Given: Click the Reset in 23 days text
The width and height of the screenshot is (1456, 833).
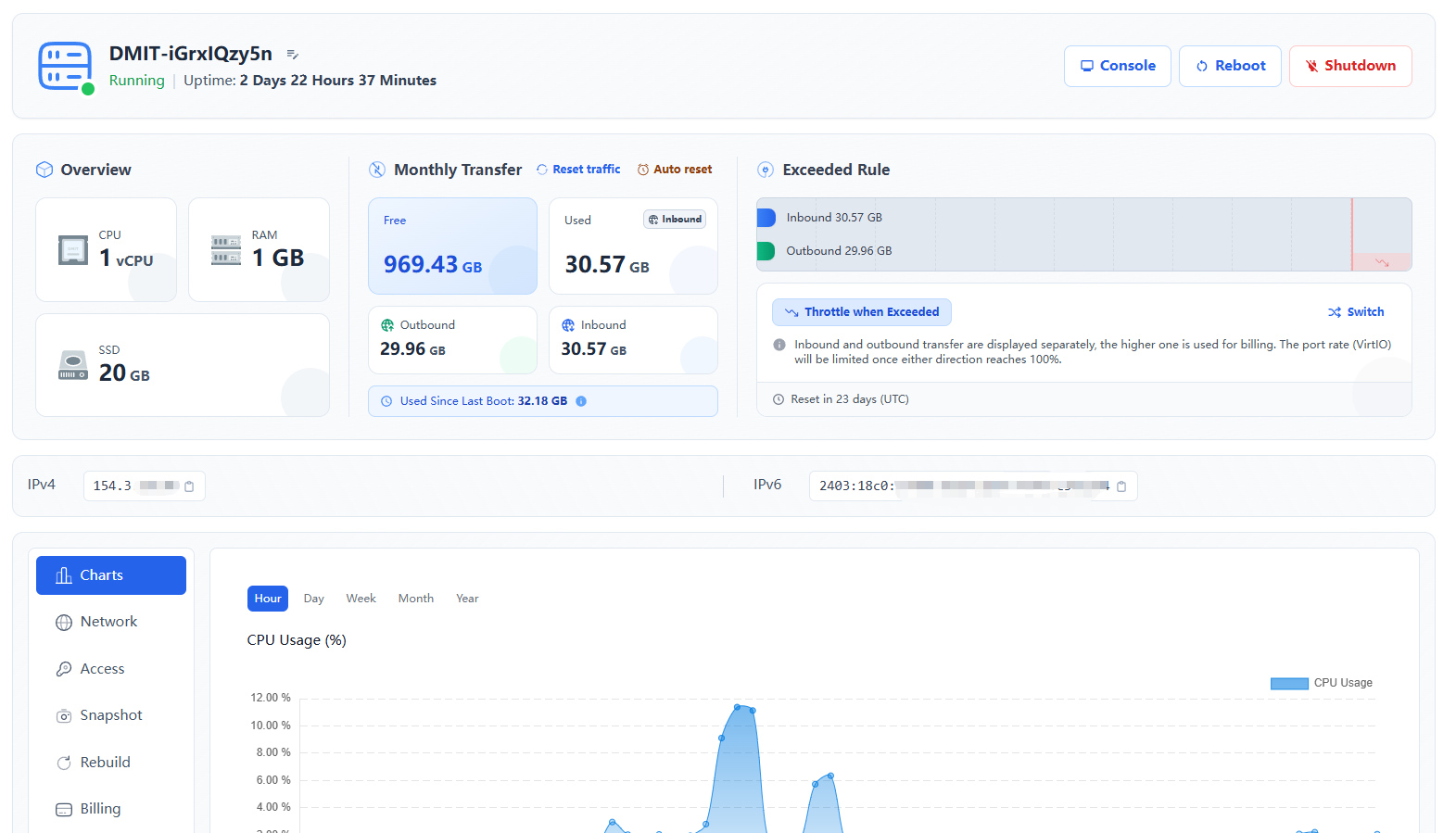Looking at the screenshot, I should [850, 399].
